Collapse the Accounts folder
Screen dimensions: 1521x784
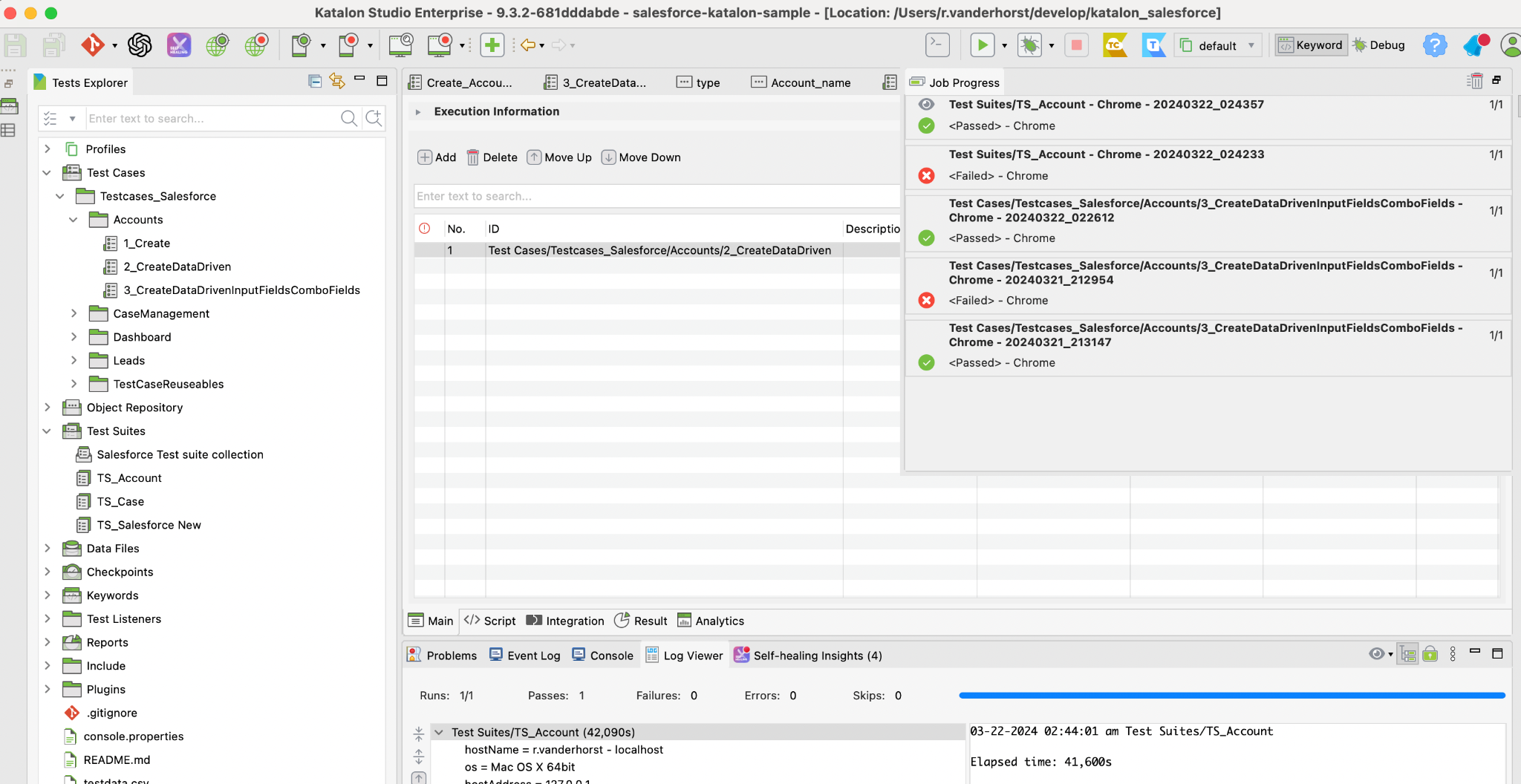(x=74, y=220)
